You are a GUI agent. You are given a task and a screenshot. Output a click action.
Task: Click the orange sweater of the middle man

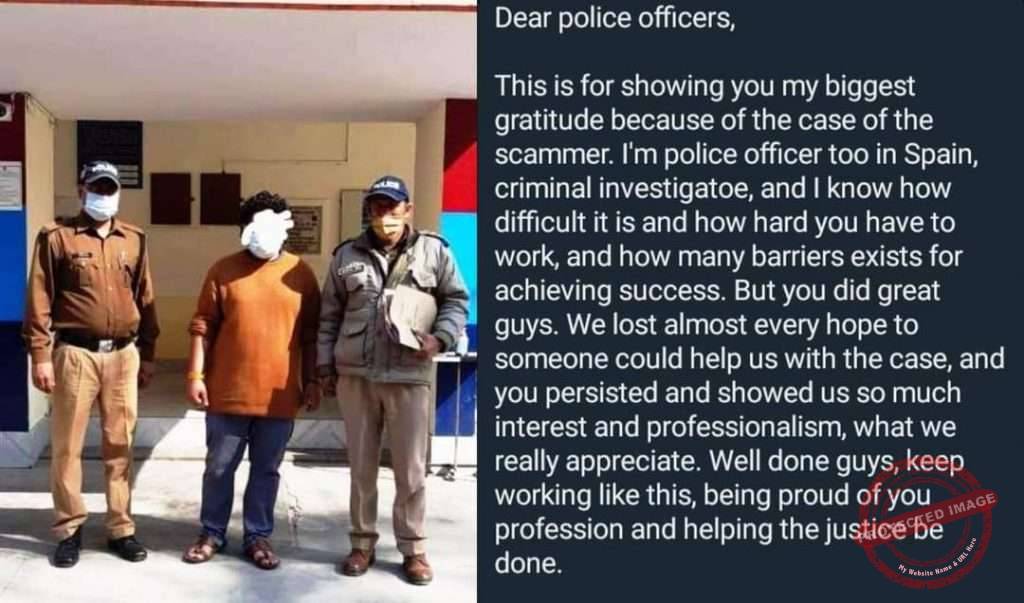click(257, 333)
